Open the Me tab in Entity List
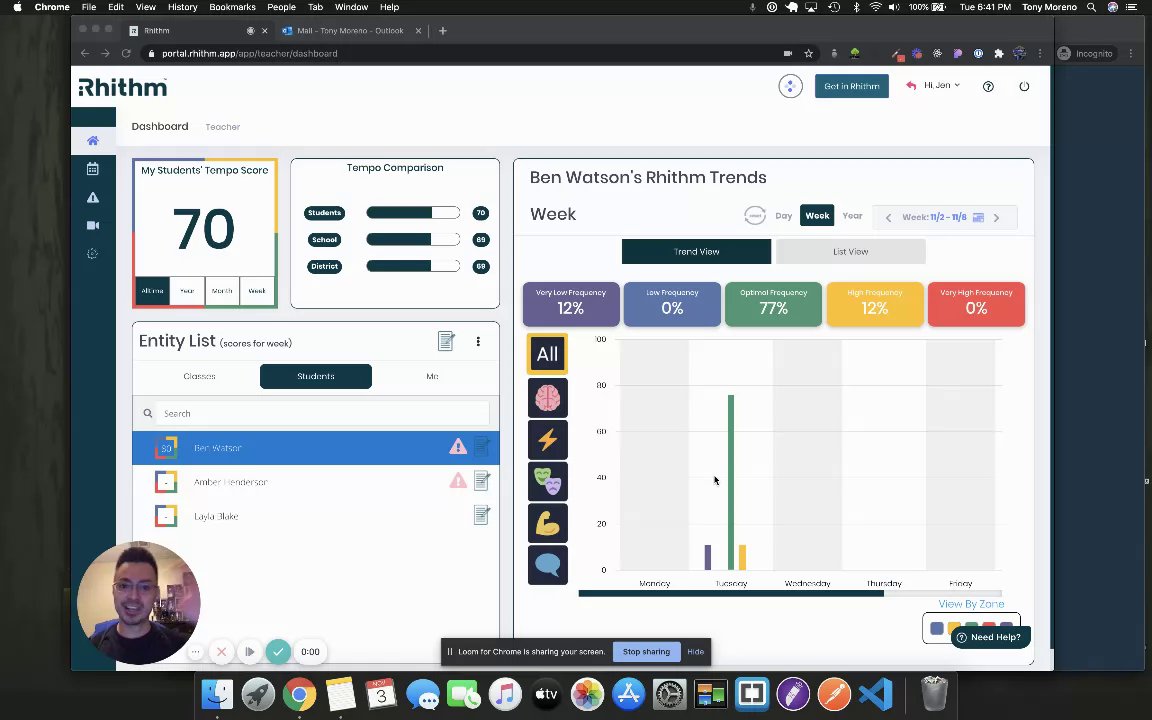The width and height of the screenshot is (1152, 720). 432,376
